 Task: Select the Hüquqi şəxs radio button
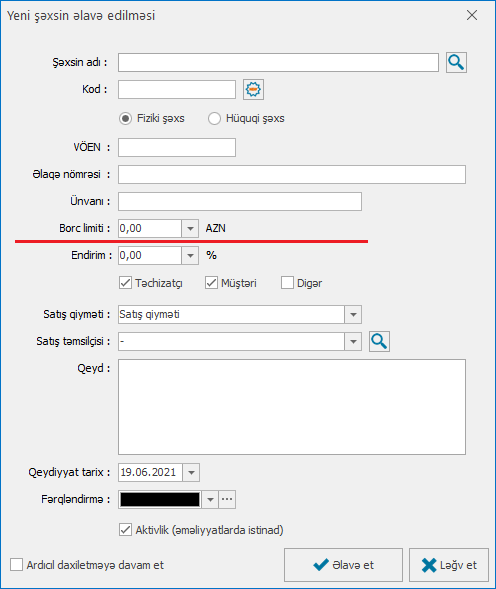[214, 119]
